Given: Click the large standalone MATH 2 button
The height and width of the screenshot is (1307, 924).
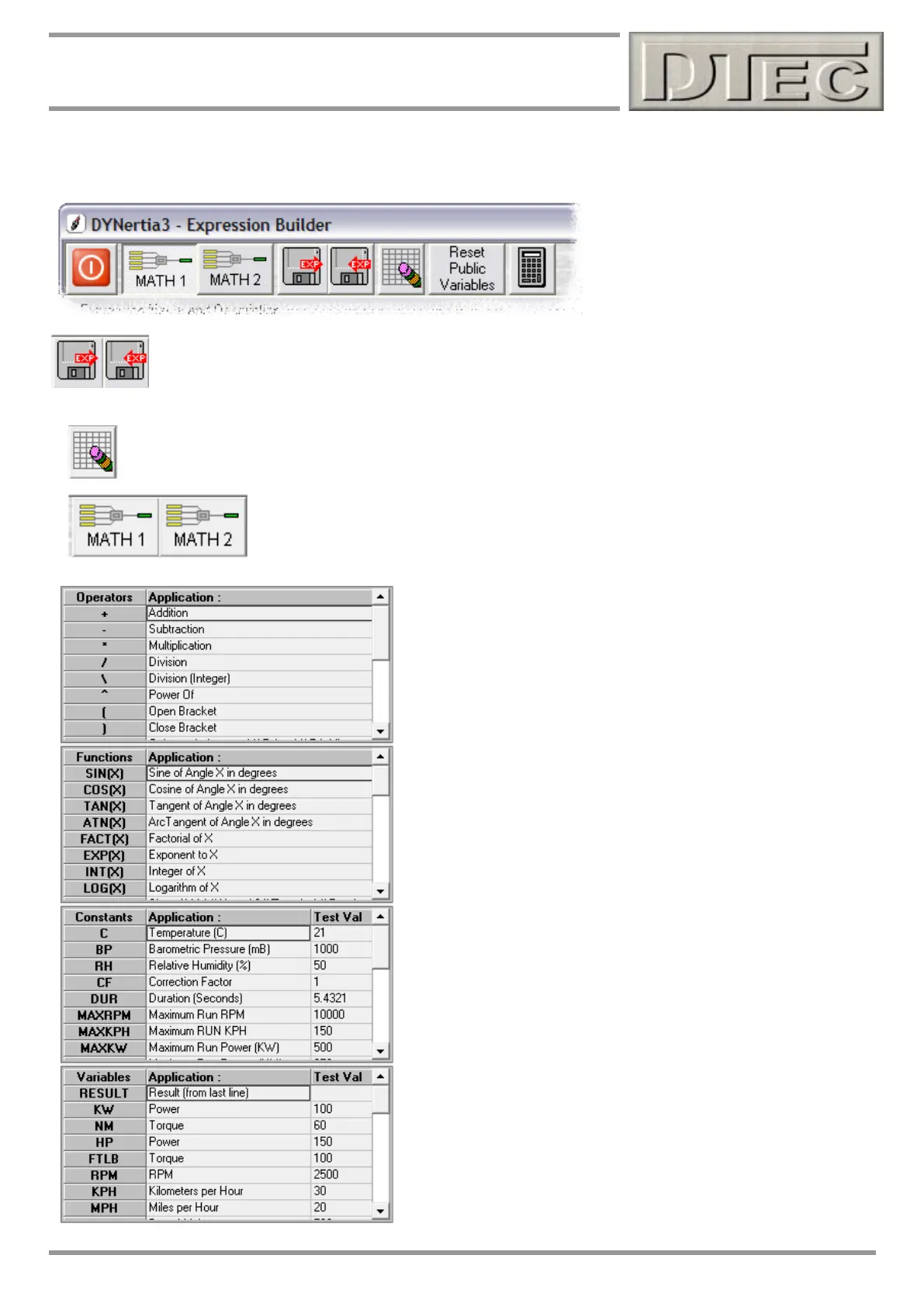Looking at the screenshot, I should [202, 526].
